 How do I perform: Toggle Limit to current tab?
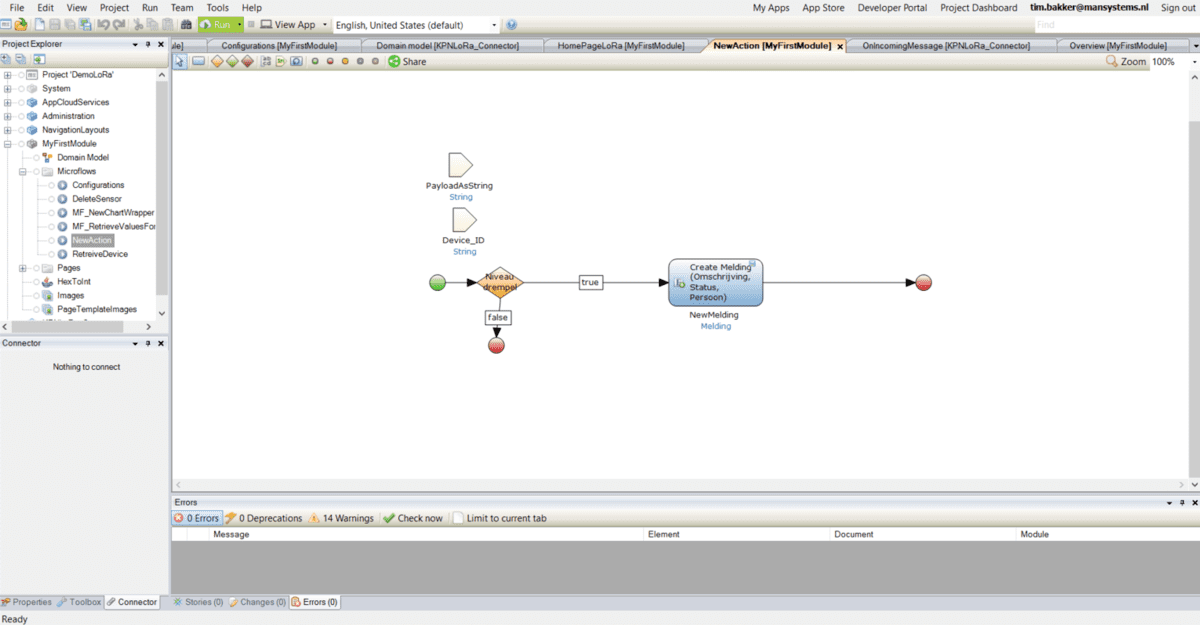(499, 518)
